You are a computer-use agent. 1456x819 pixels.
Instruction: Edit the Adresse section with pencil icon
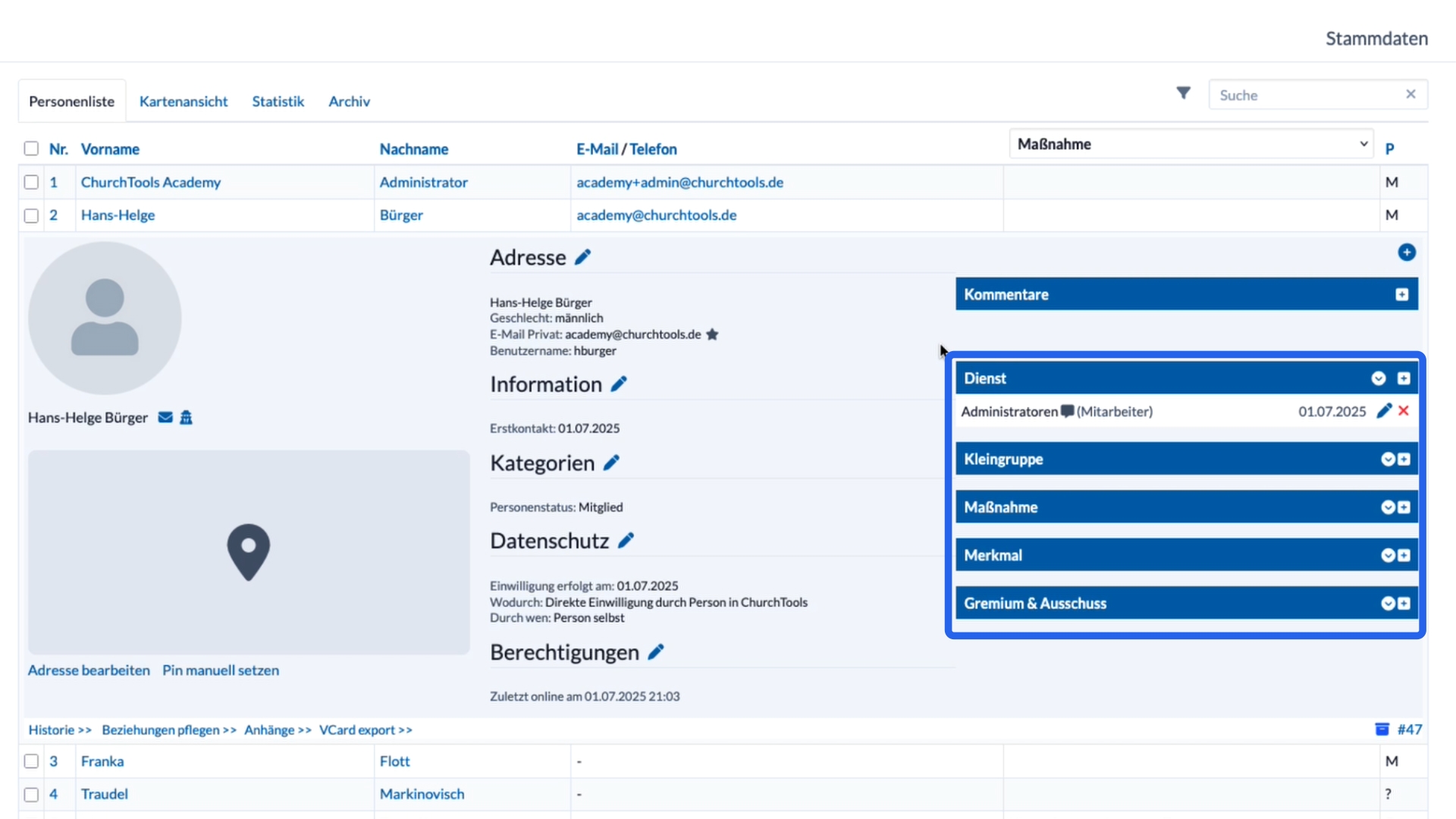[582, 258]
